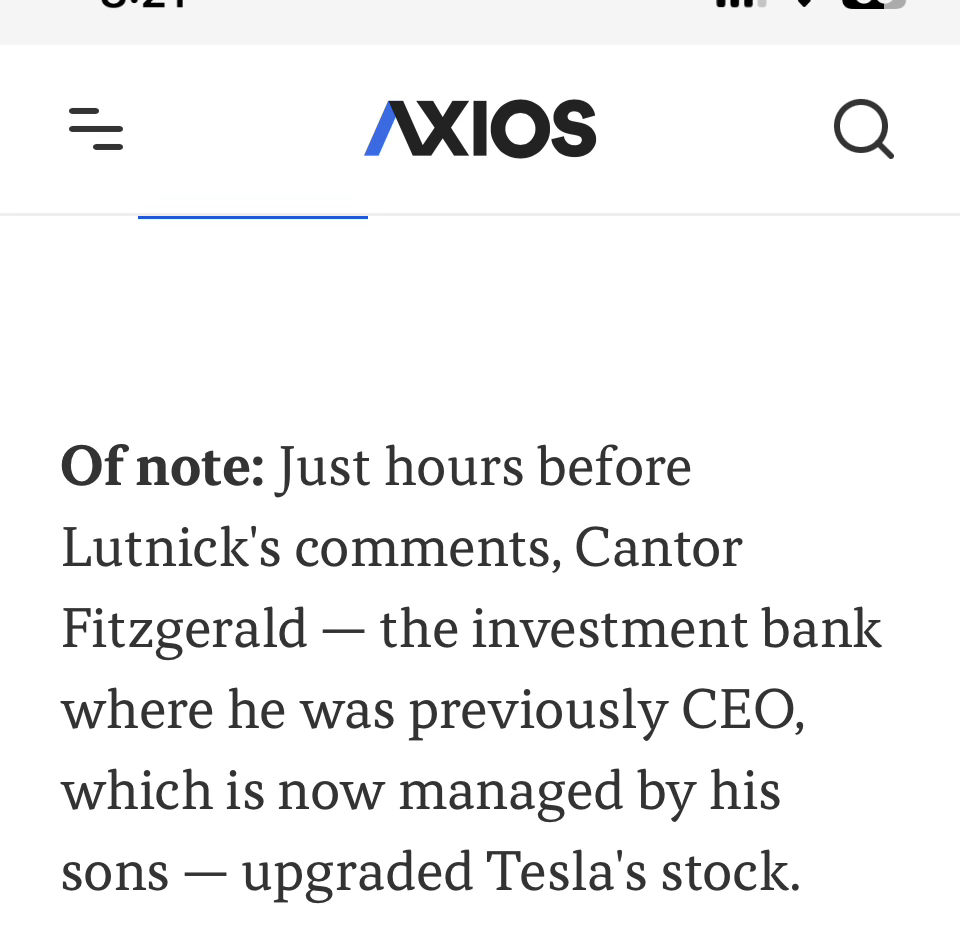Tap the blue reading progress bar

[x=252, y=215]
